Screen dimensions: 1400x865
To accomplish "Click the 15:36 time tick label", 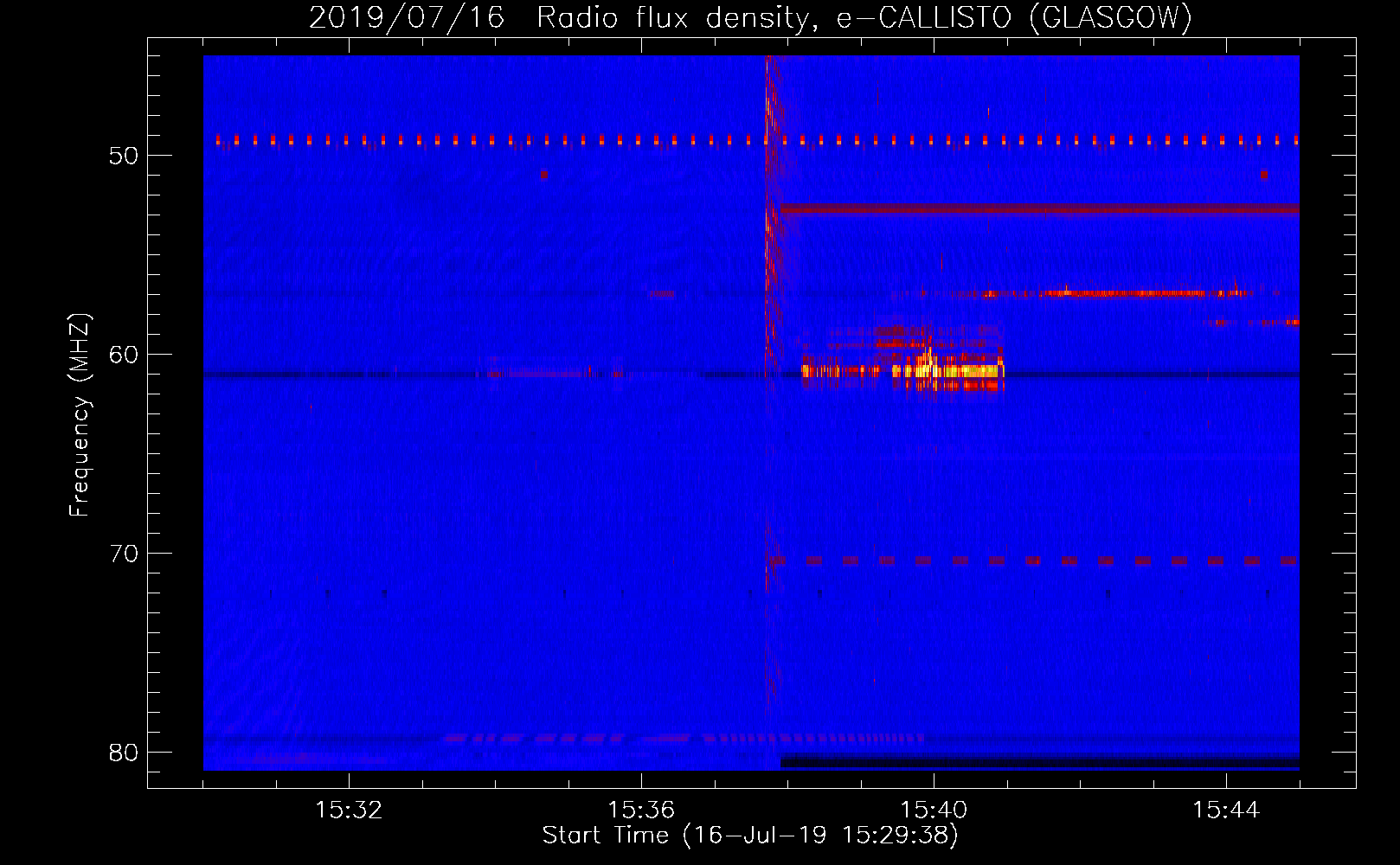I will [641, 810].
